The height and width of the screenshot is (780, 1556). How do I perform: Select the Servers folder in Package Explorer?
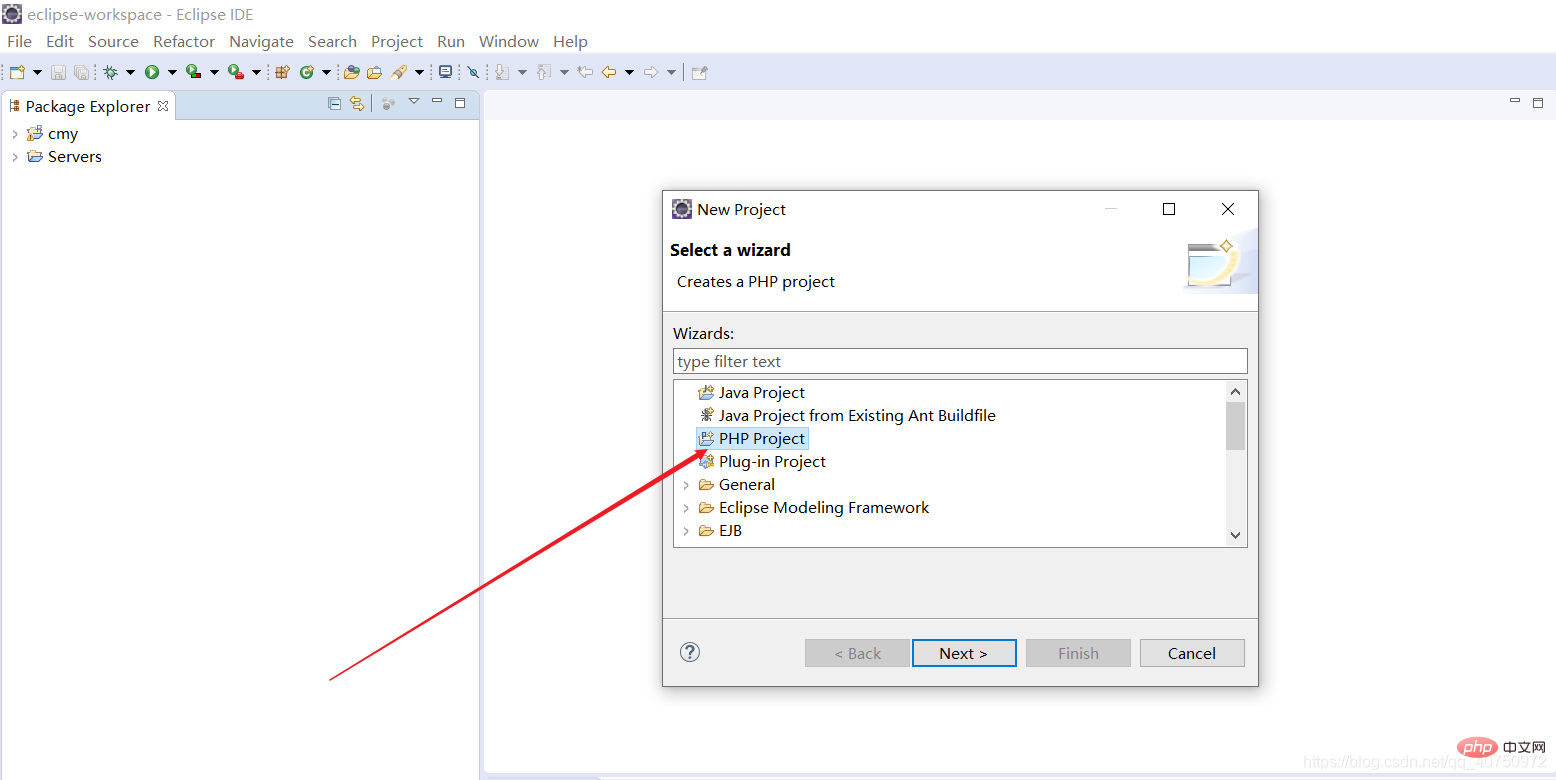click(75, 157)
